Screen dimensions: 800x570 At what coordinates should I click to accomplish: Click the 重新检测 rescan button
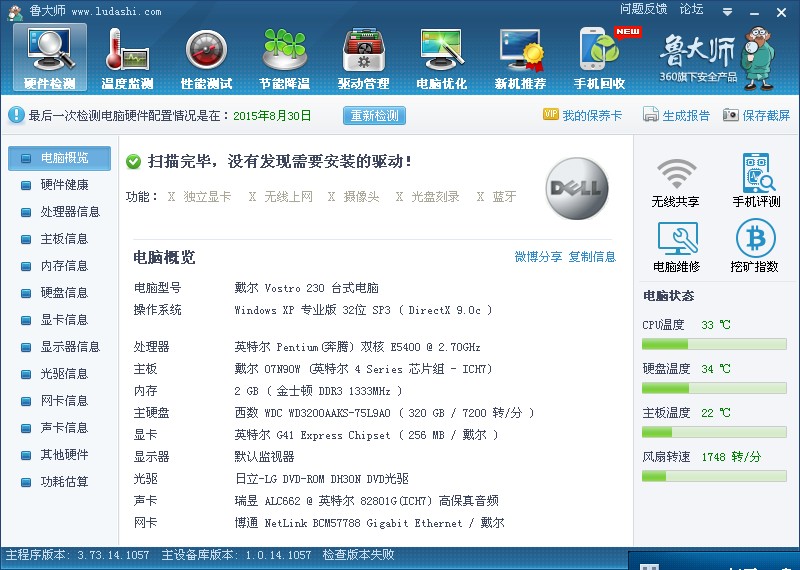[x=374, y=116]
